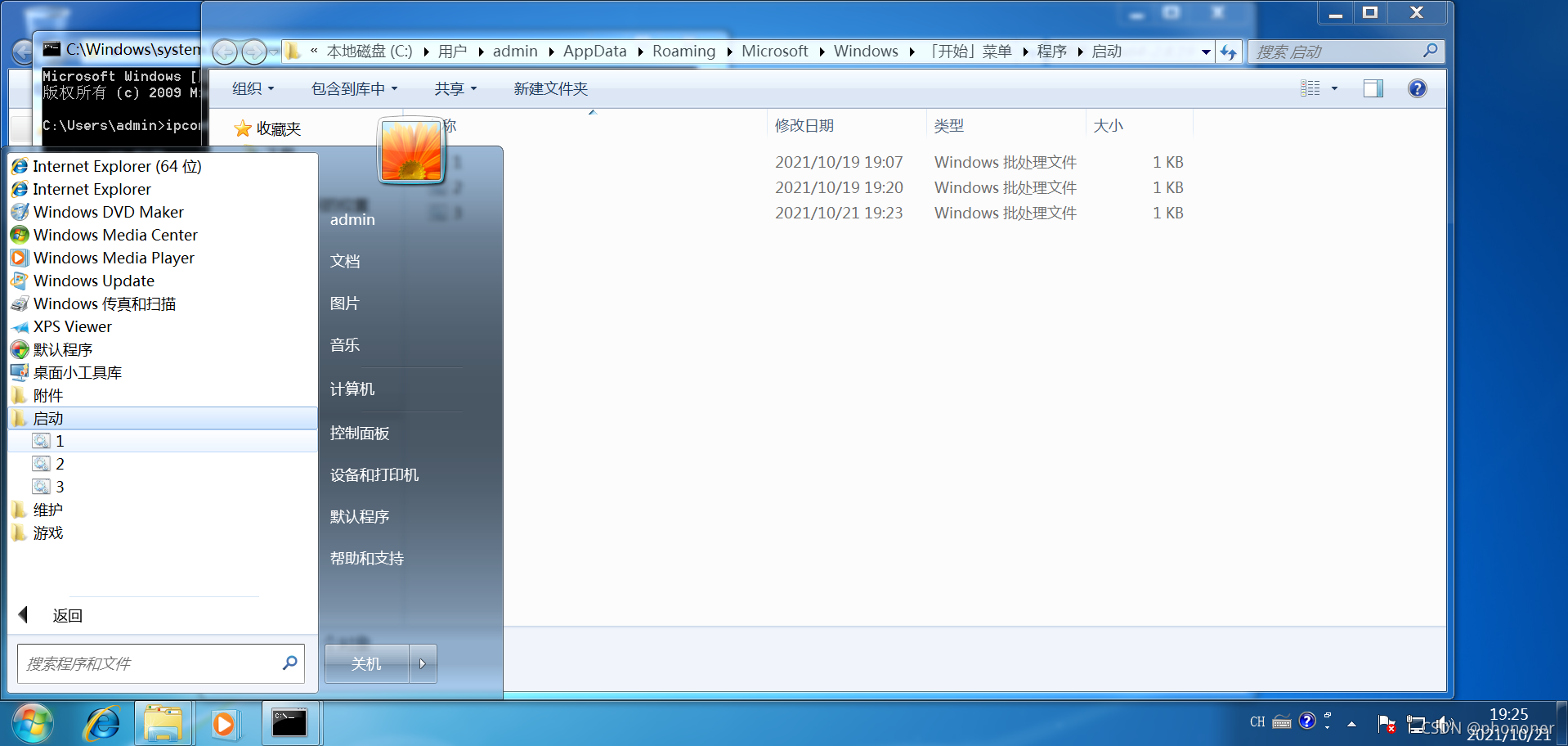Switch to Command Prompt taskbar button
The width and height of the screenshot is (1568, 746).
290,723
